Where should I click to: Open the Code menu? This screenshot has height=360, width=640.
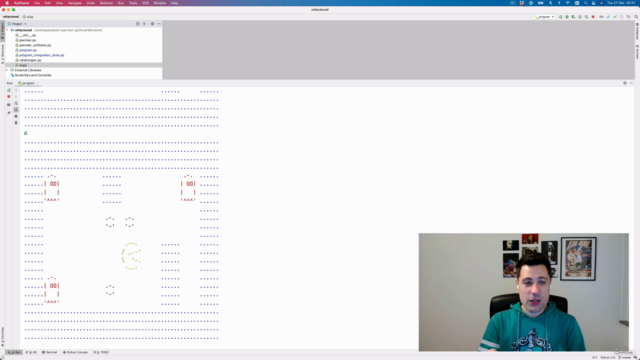pyautogui.click(x=91, y=3)
